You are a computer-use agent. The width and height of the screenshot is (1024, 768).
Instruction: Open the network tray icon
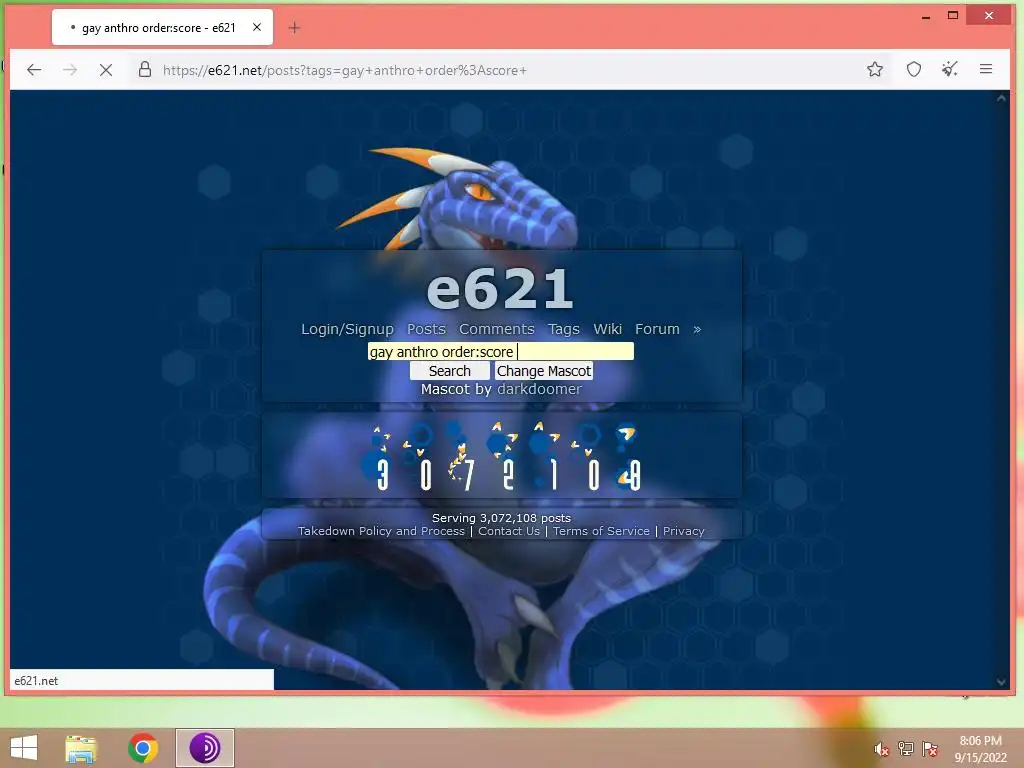(x=906, y=748)
